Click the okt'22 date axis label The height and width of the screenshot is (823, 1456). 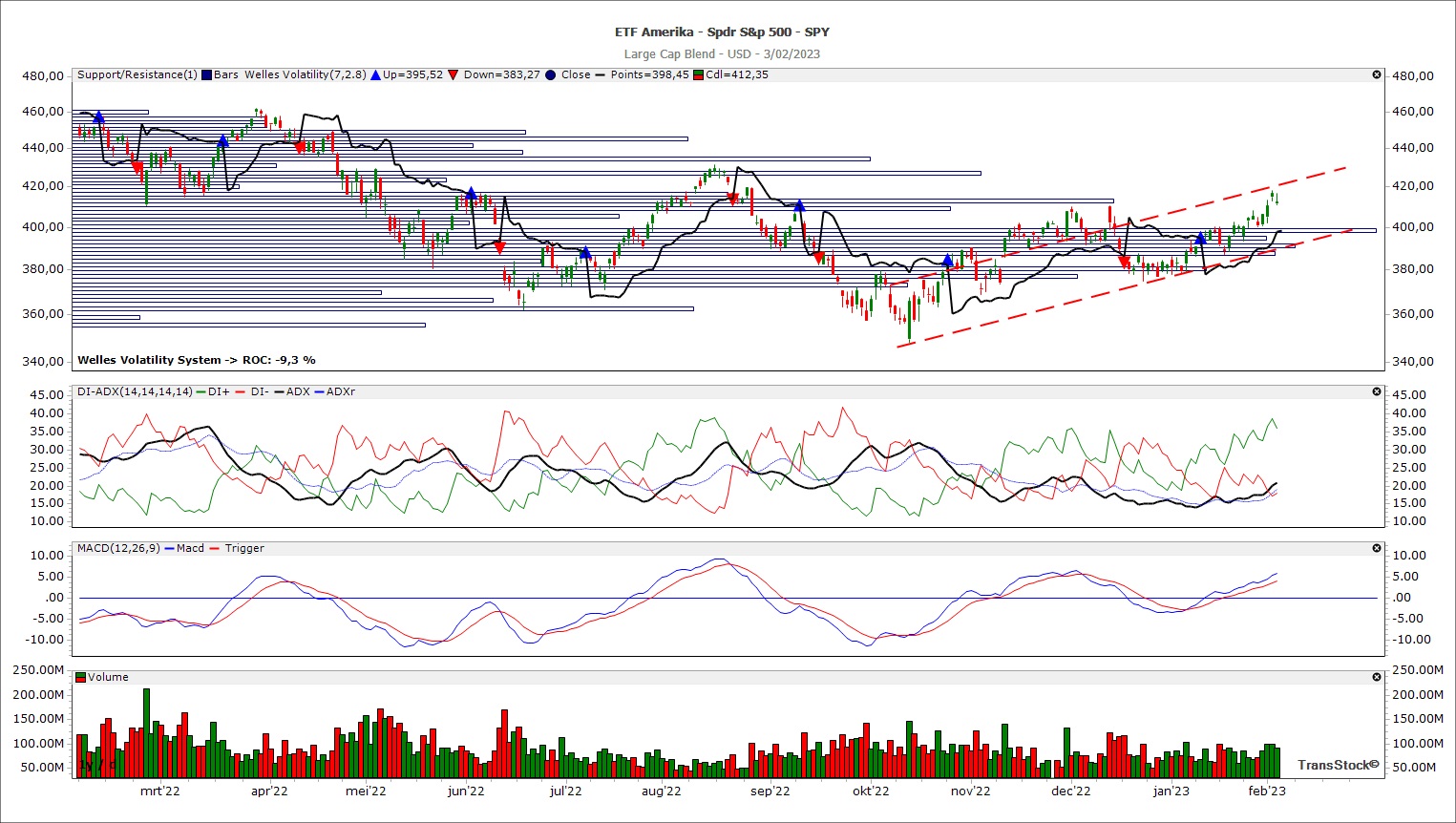871,791
